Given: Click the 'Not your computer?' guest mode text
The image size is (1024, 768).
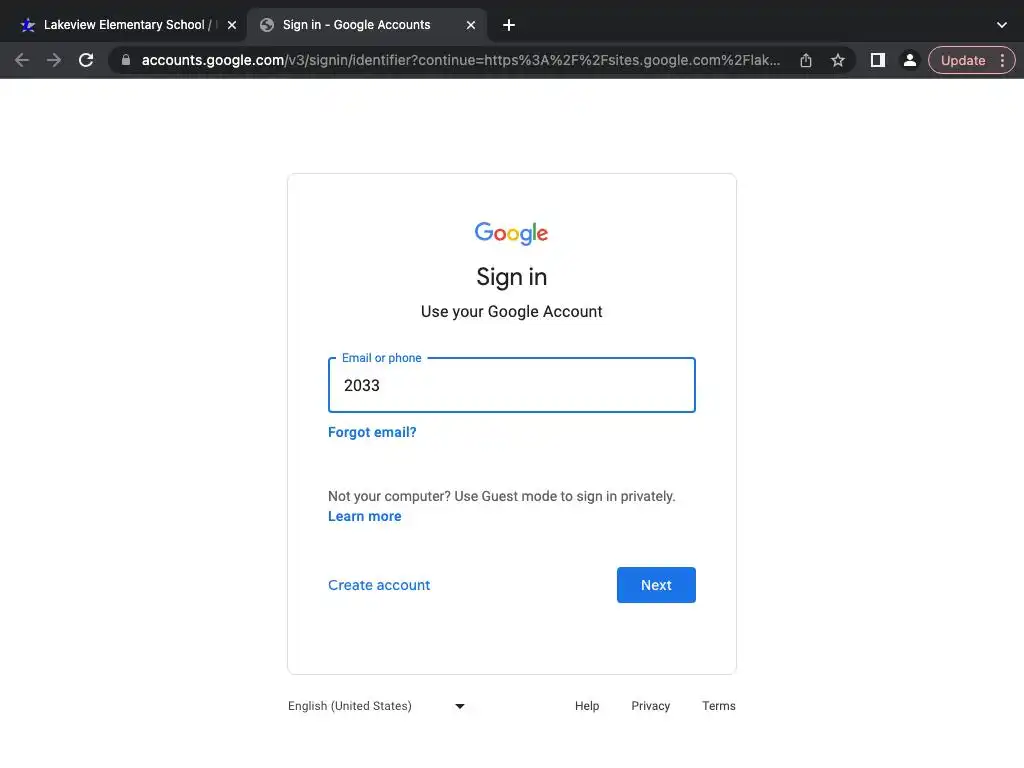Looking at the screenshot, I should coord(502,496).
